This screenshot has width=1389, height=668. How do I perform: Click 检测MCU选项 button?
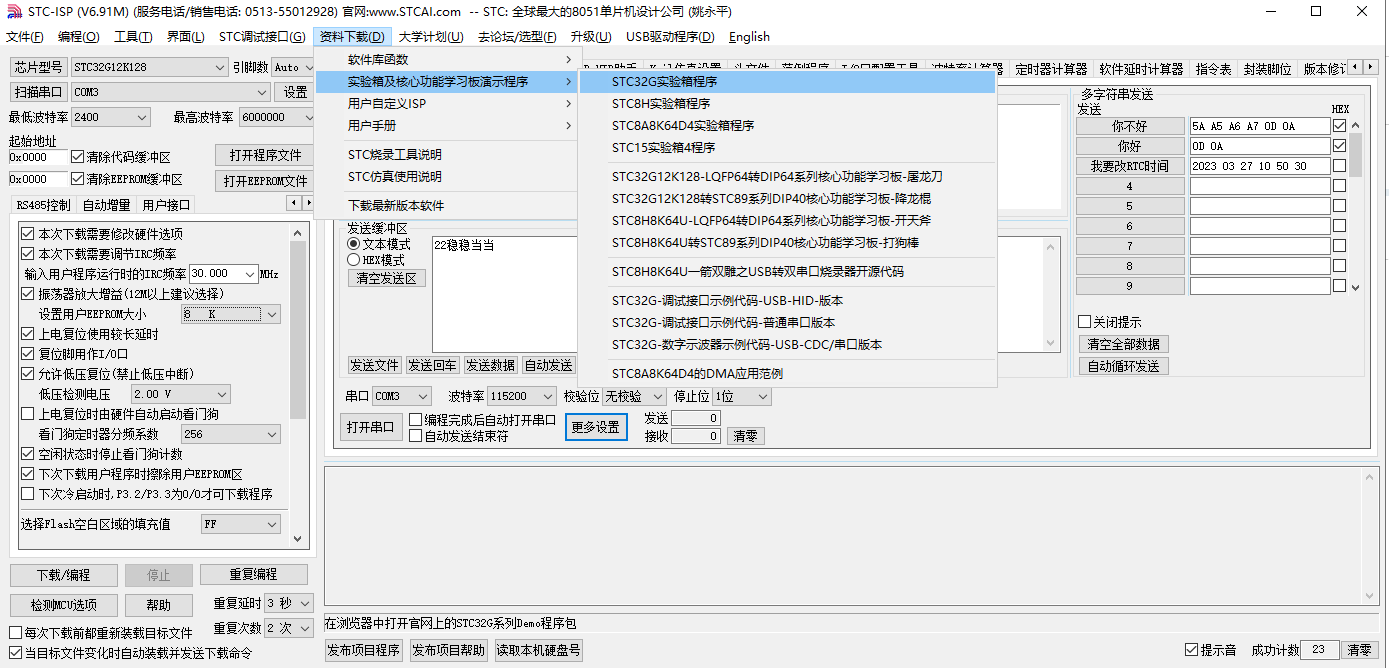tap(63, 605)
